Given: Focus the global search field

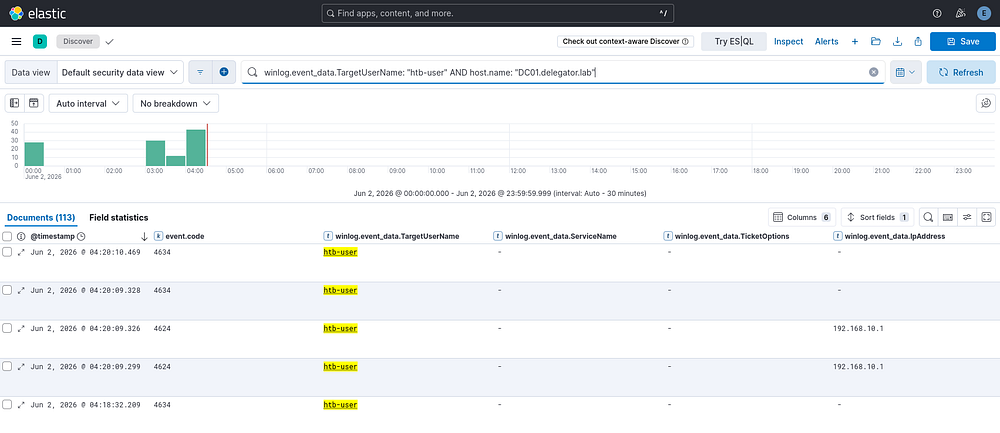Looking at the screenshot, I should [x=497, y=13].
